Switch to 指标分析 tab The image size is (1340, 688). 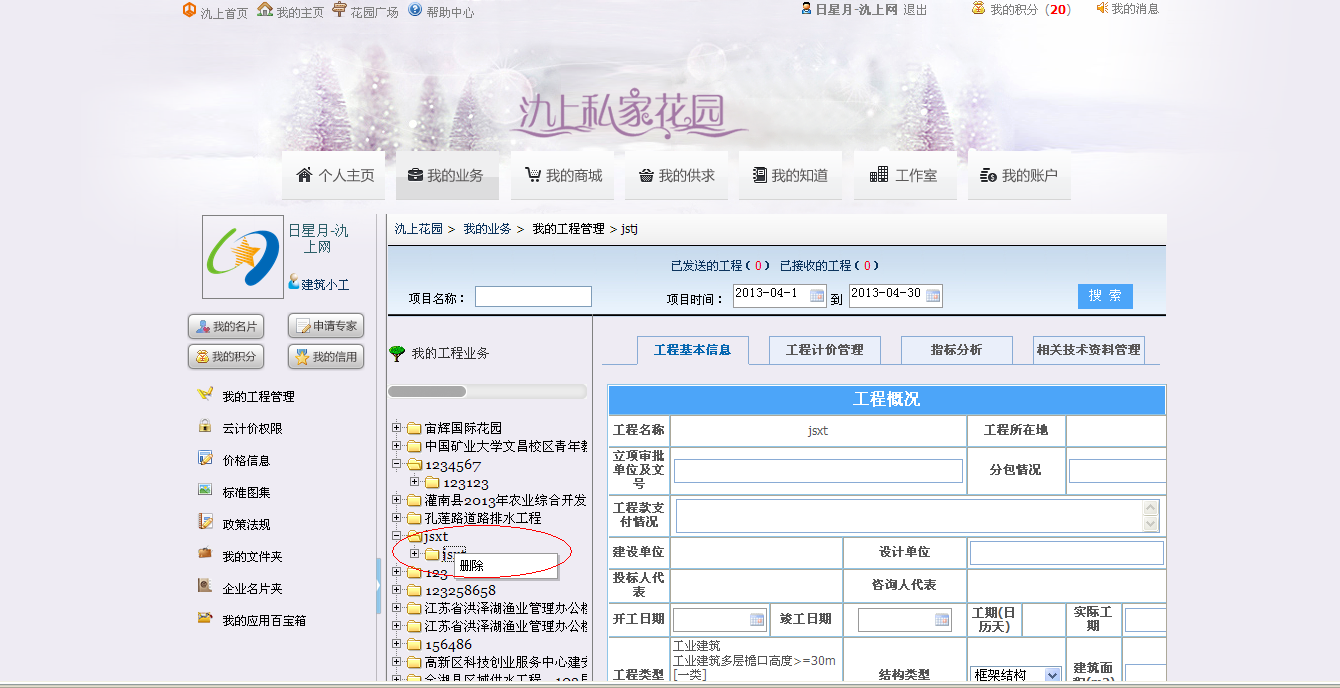957,350
